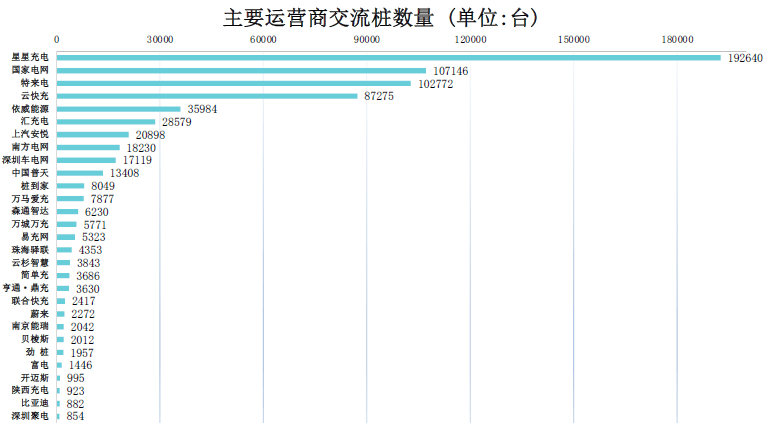Select the axis tick label 90000
The width and height of the screenshot is (770, 431).
(x=366, y=40)
